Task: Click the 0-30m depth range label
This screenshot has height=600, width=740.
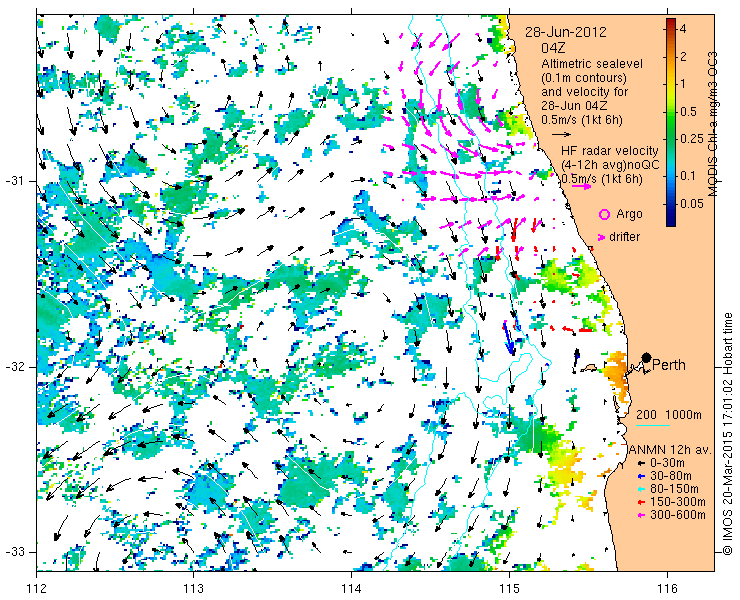Action: pyautogui.click(x=667, y=464)
